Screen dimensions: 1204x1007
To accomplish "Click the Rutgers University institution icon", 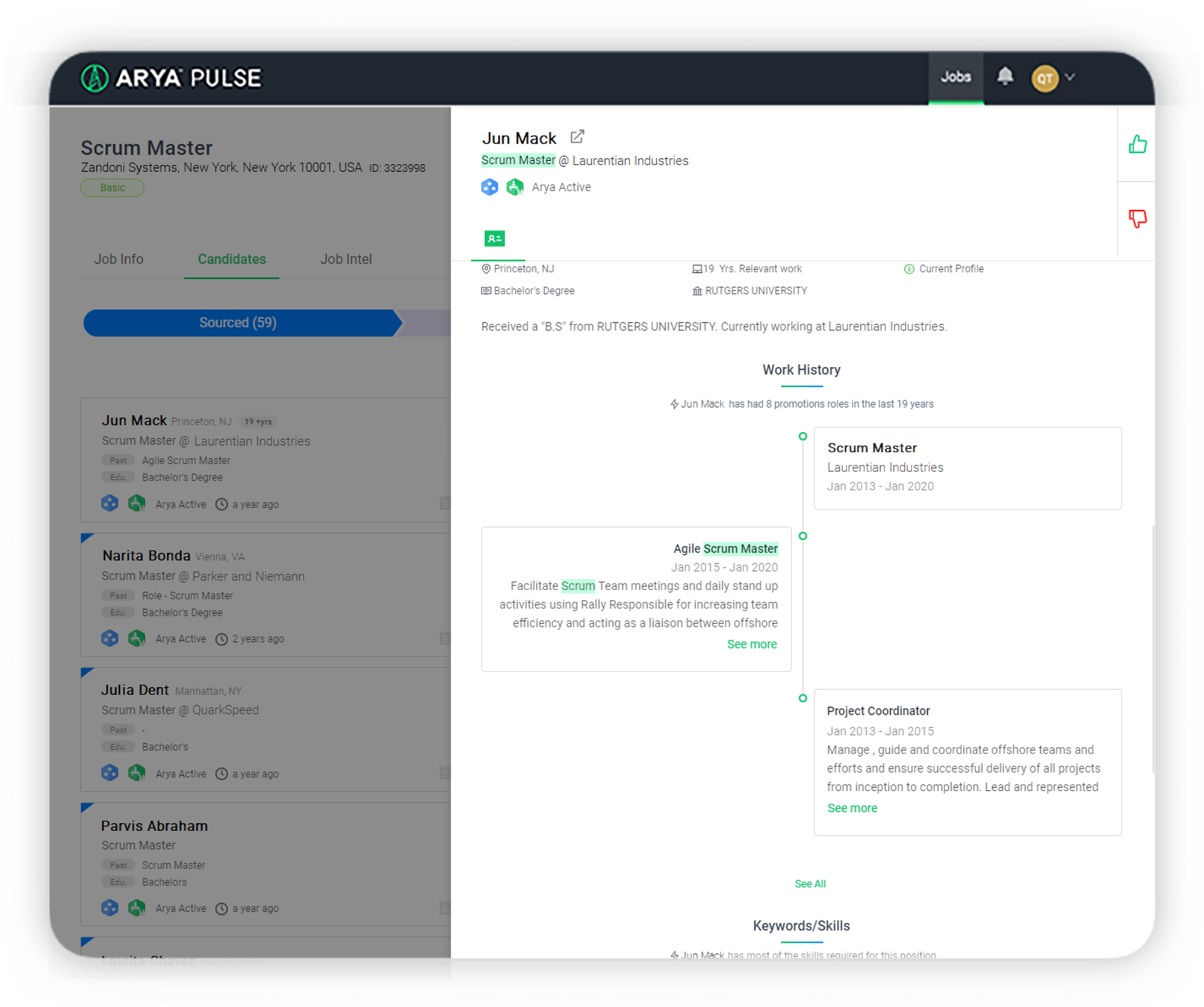I will (x=697, y=291).
